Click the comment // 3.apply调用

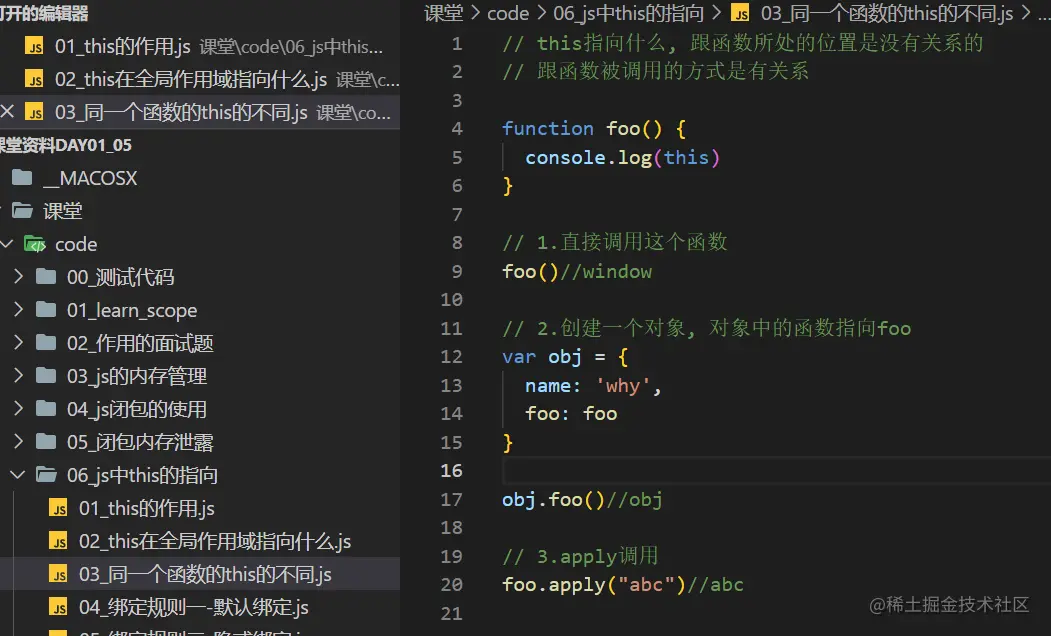(x=580, y=556)
